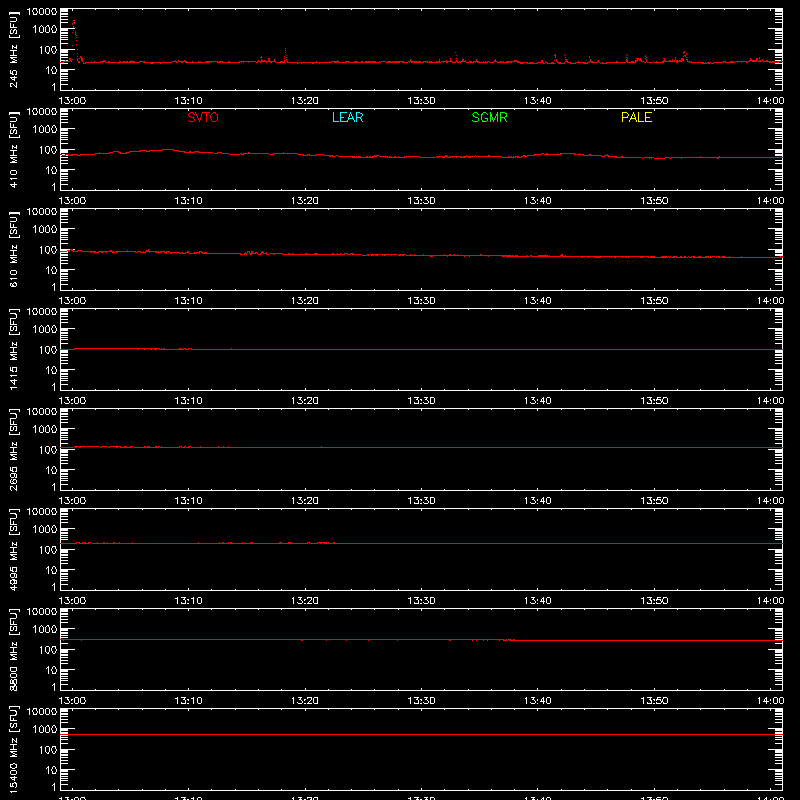This screenshot has height=800, width=800.
Task: Click 13:50 tick label below 410 MHz panel
Action: [654, 201]
